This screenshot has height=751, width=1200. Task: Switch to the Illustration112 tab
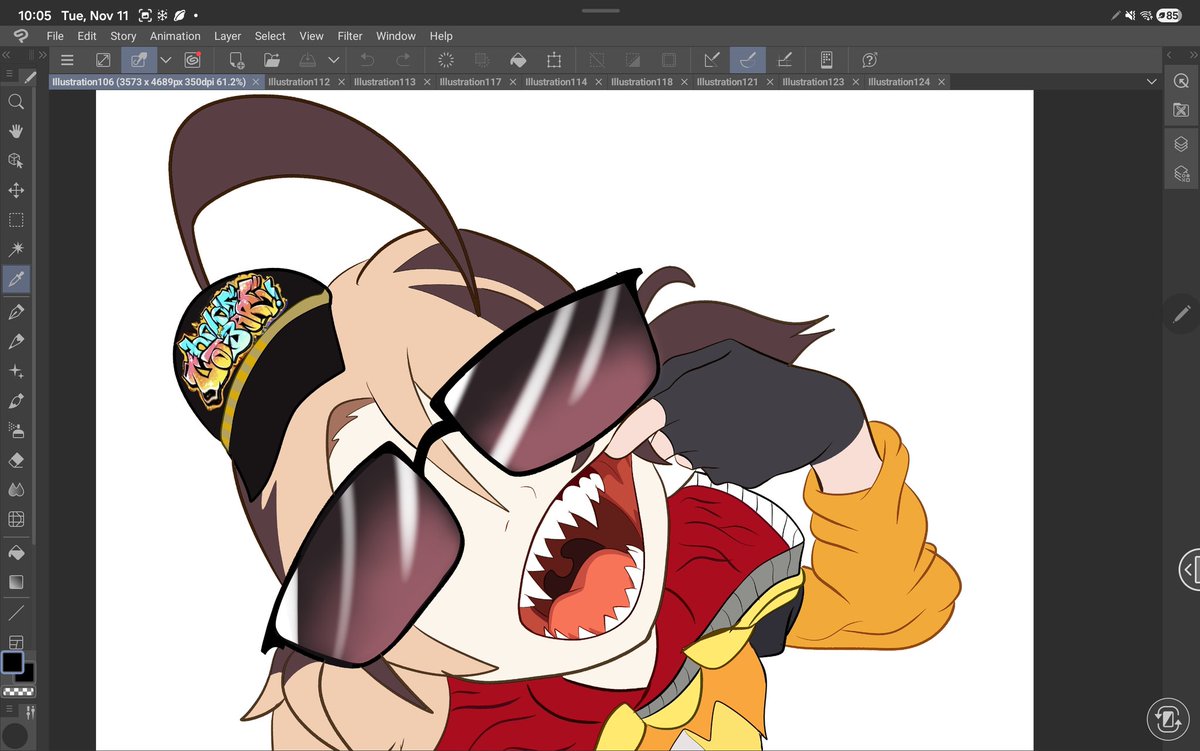(x=299, y=82)
